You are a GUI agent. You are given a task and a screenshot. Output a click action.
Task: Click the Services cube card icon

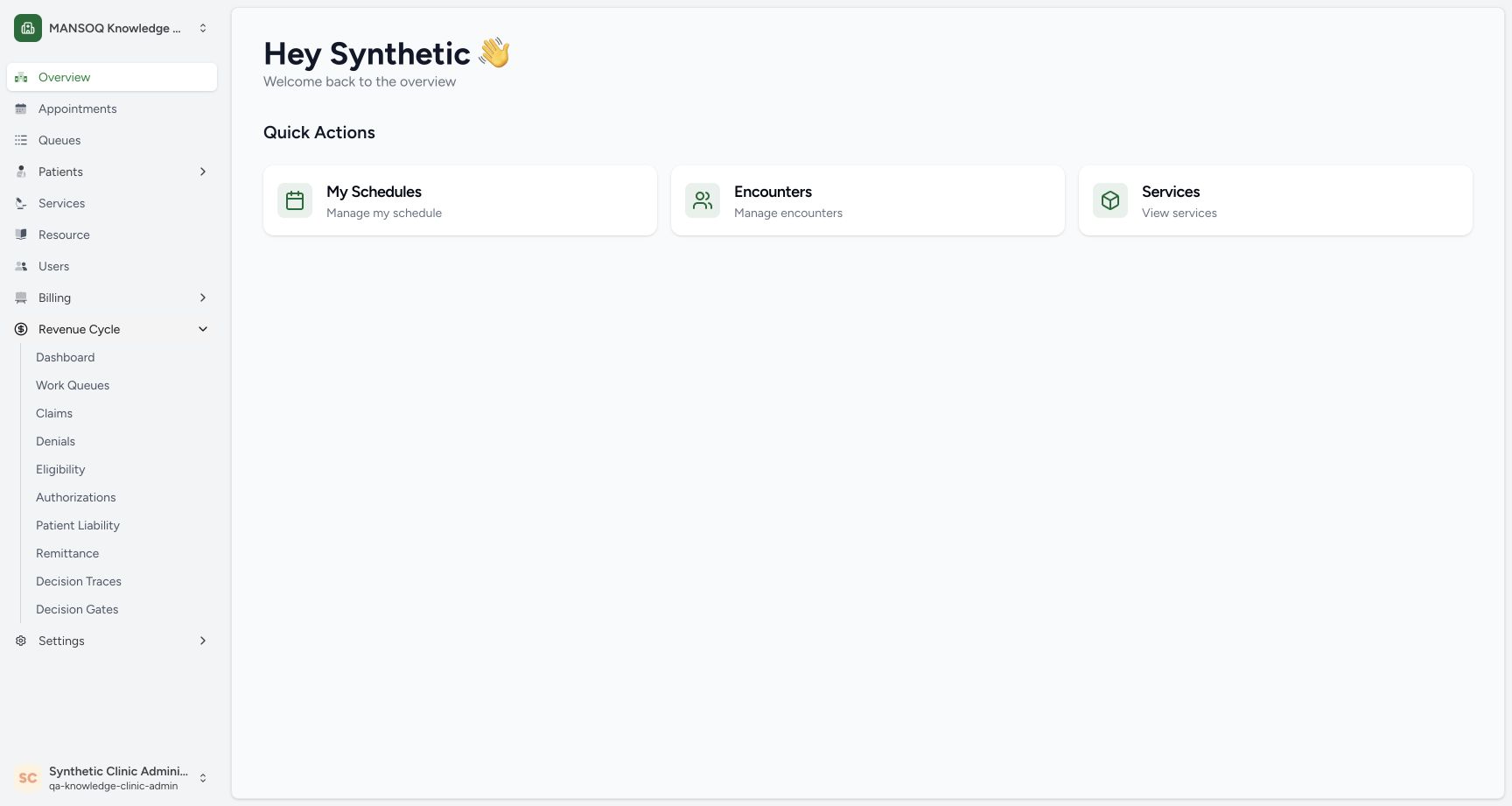[x=1110, y=200]
